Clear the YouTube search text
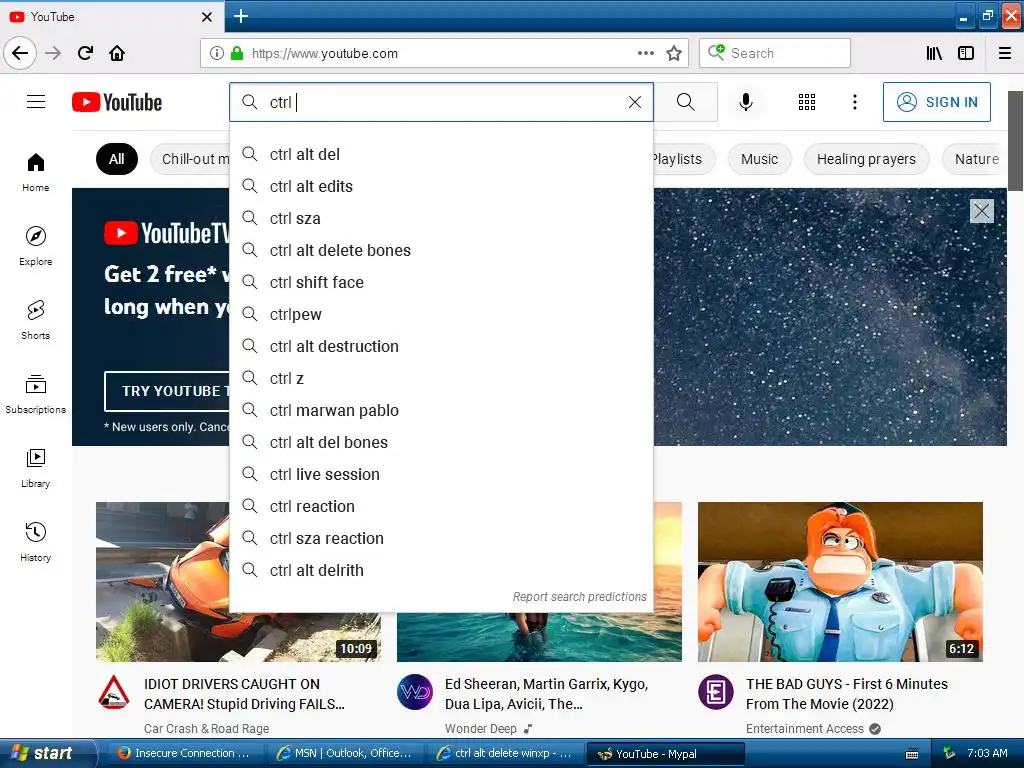The width and height of the screenshot is (1024, 768). click(x=635, y=102)
